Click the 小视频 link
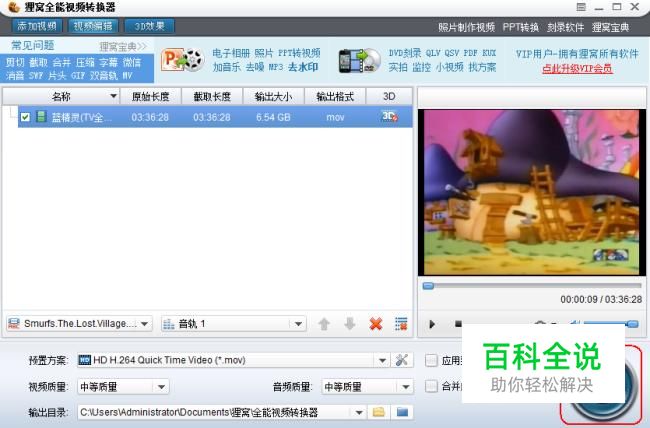 coord(449,67)
